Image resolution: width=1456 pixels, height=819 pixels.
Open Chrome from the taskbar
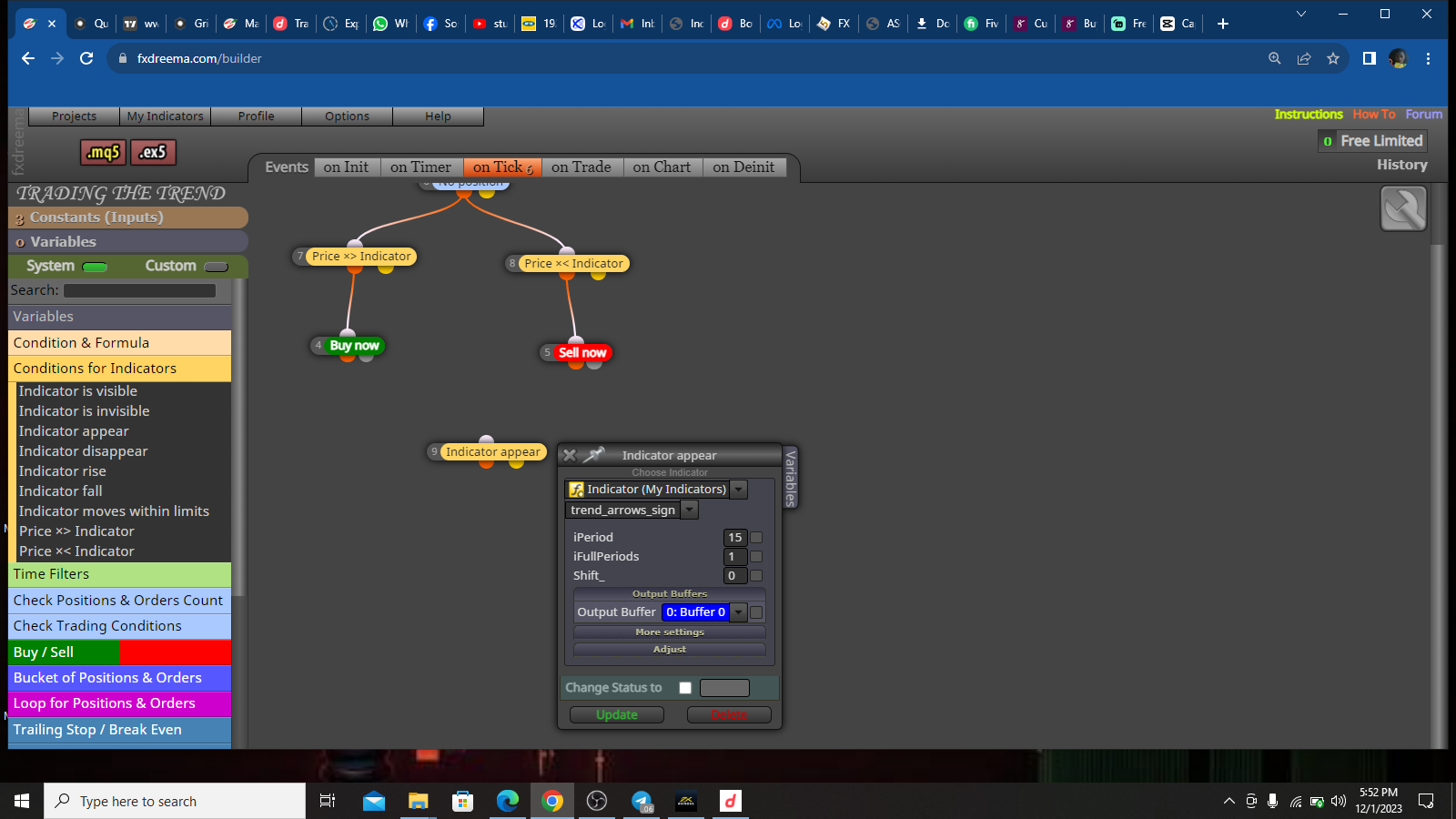coord(552,801)
